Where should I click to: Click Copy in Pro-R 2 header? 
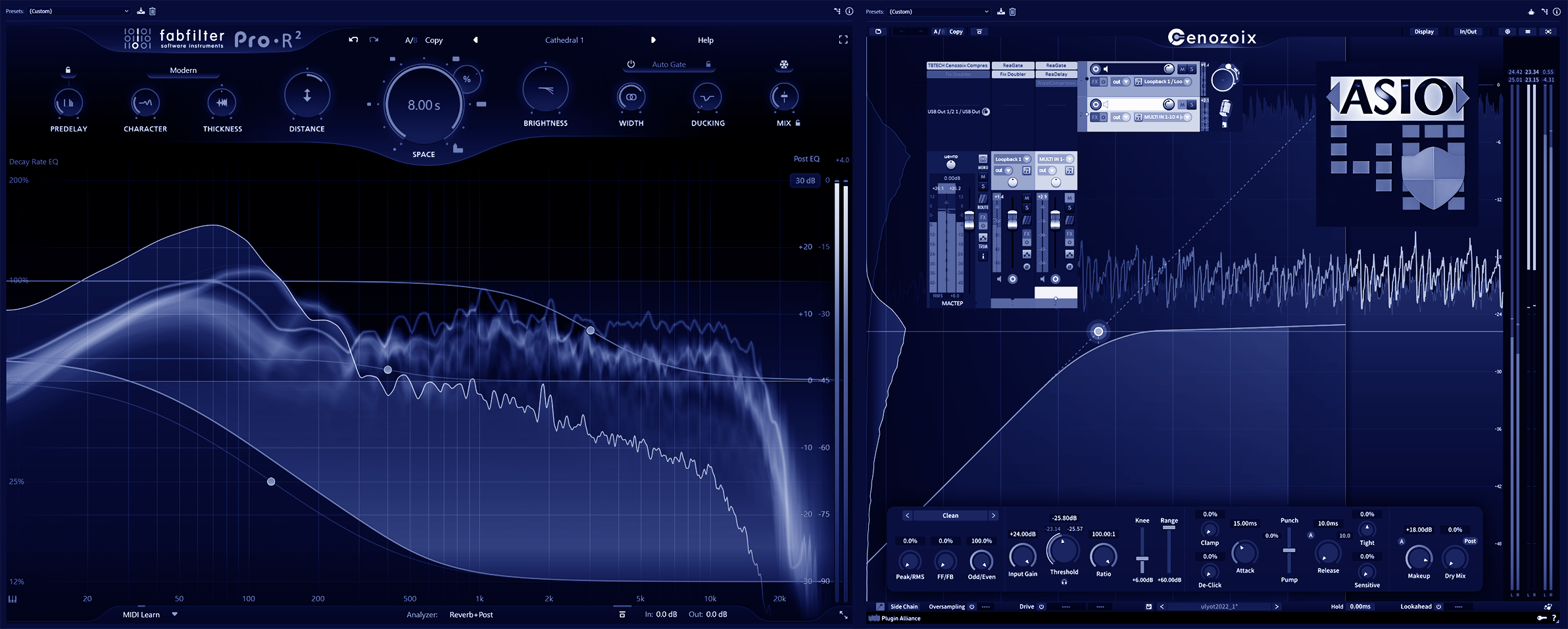pos(434,40)
